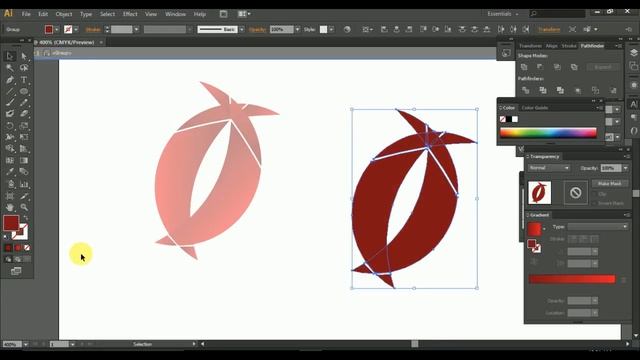Apply Gradient mode button below fill swatch
The image size is (640, 360).
[18, 248]
